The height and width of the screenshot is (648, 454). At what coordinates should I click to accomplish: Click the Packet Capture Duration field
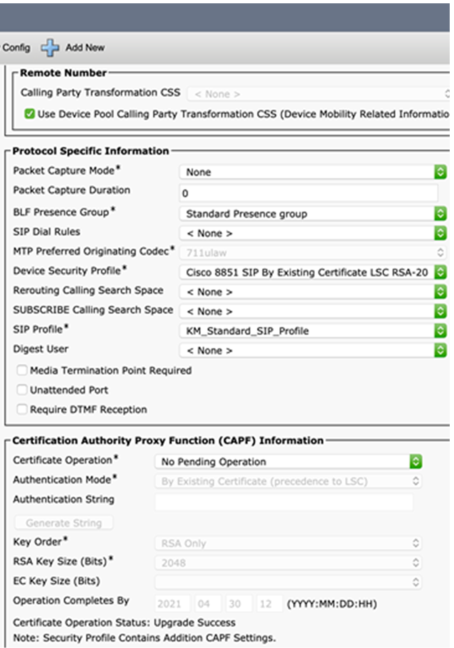[309, 193]
